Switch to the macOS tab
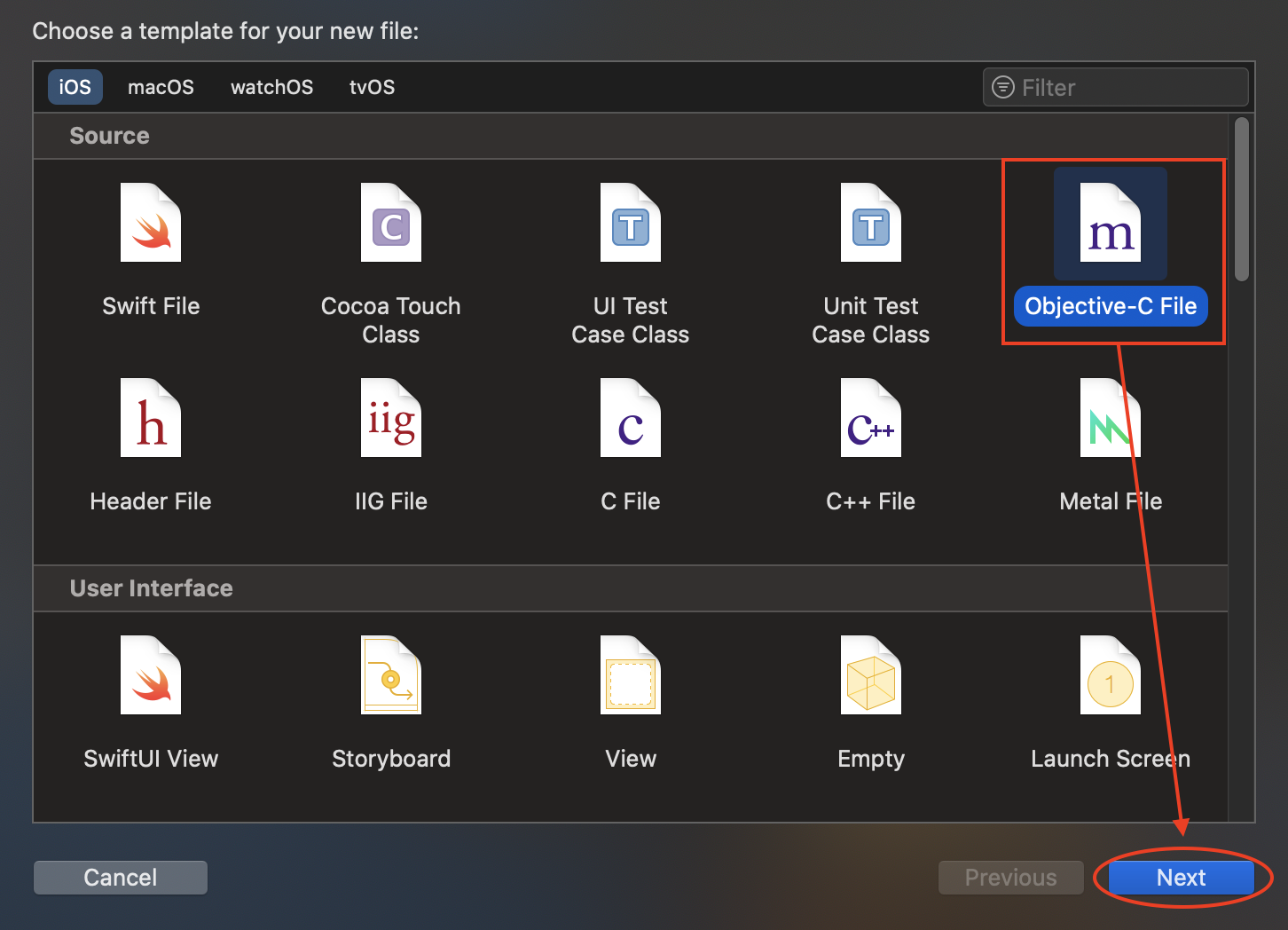Image resolution: width=1288 pixels, height=930 pixels. coord(161,87)
